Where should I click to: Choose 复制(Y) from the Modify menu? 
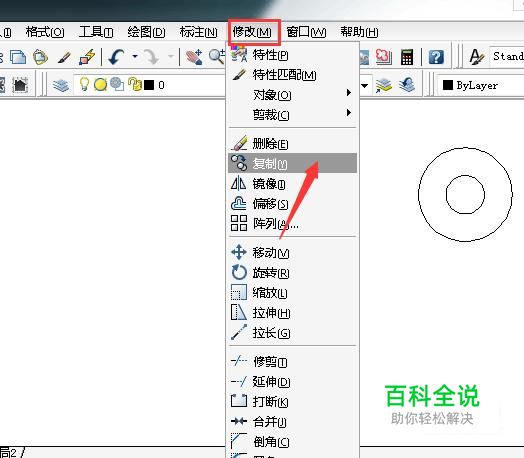coord(292,163)
